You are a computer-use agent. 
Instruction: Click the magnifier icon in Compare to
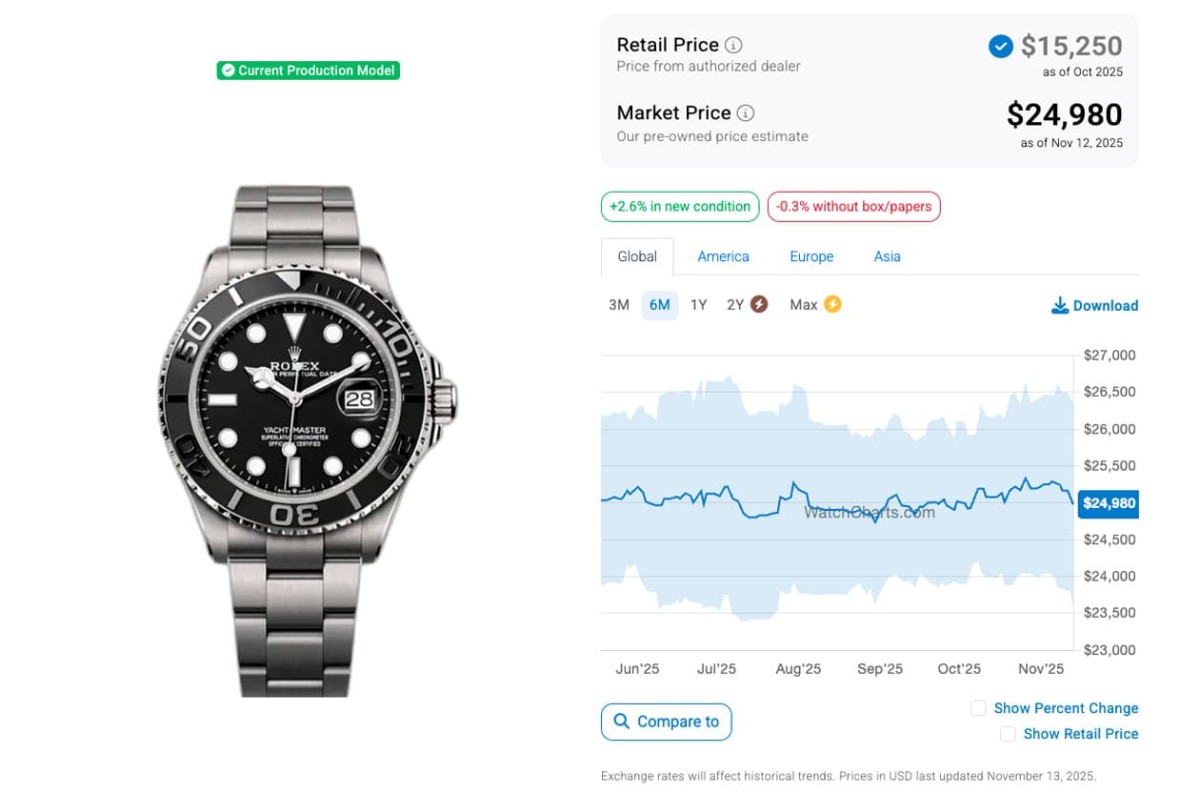pyautogui.click(x=622, y=721)
